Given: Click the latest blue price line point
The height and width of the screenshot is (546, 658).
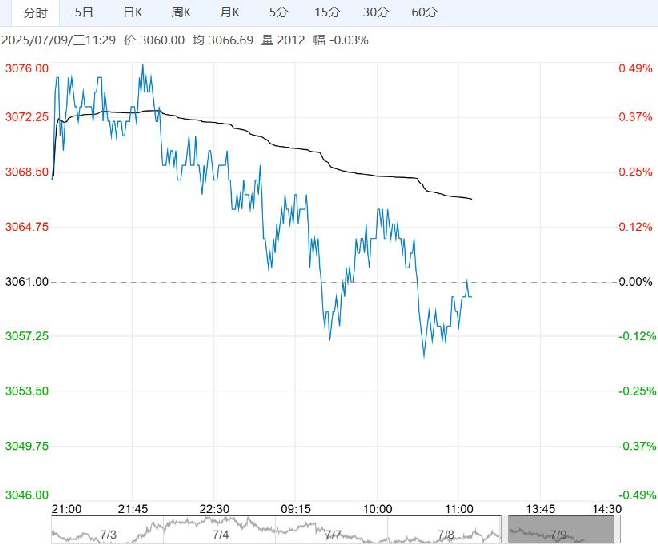Looking at the screenshot, I should 471,297.
